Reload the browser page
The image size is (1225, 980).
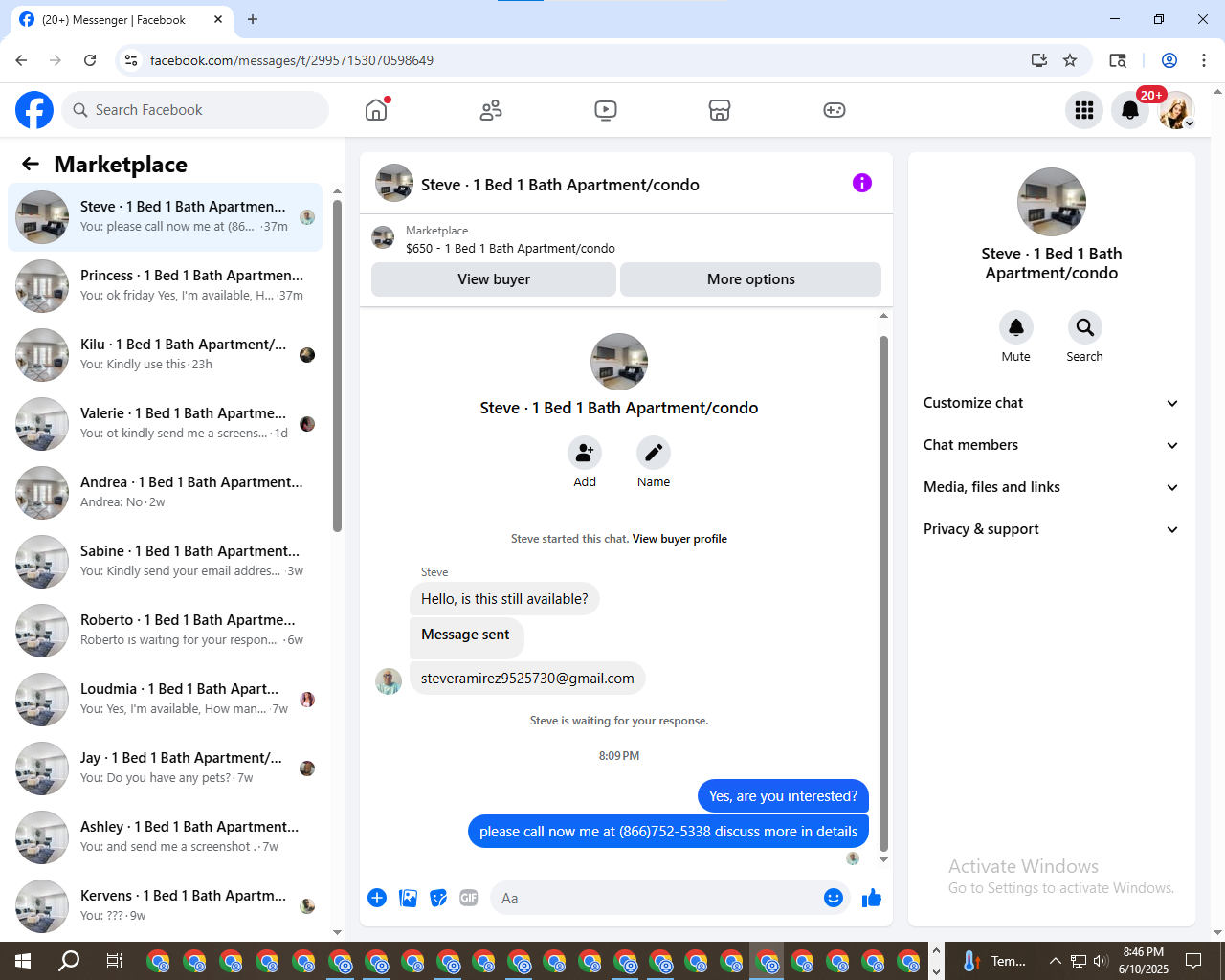[x=90, y=60]
